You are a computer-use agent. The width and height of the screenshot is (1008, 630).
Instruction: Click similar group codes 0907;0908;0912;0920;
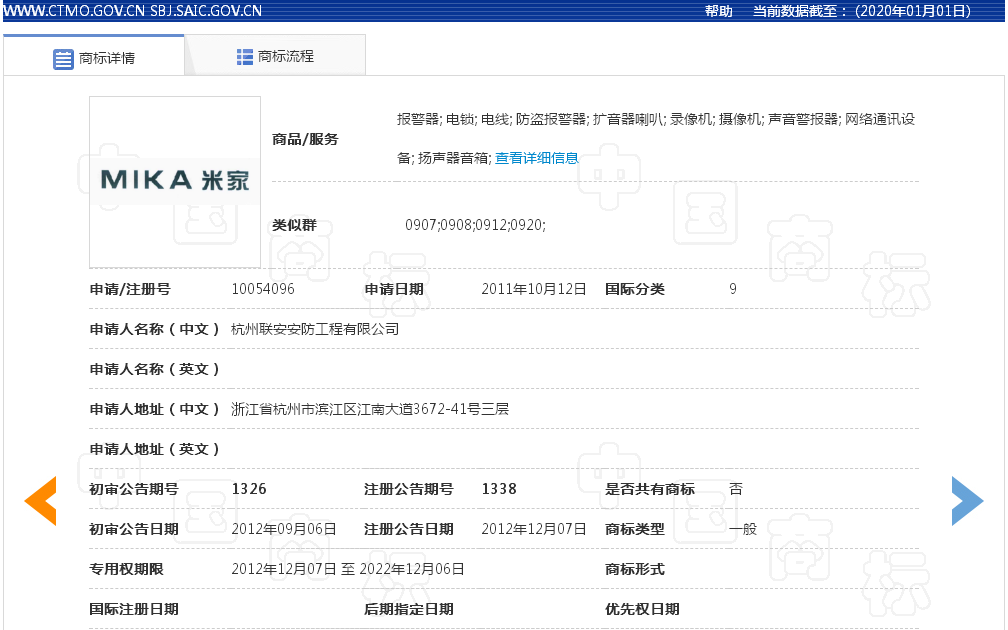(475, 225)
